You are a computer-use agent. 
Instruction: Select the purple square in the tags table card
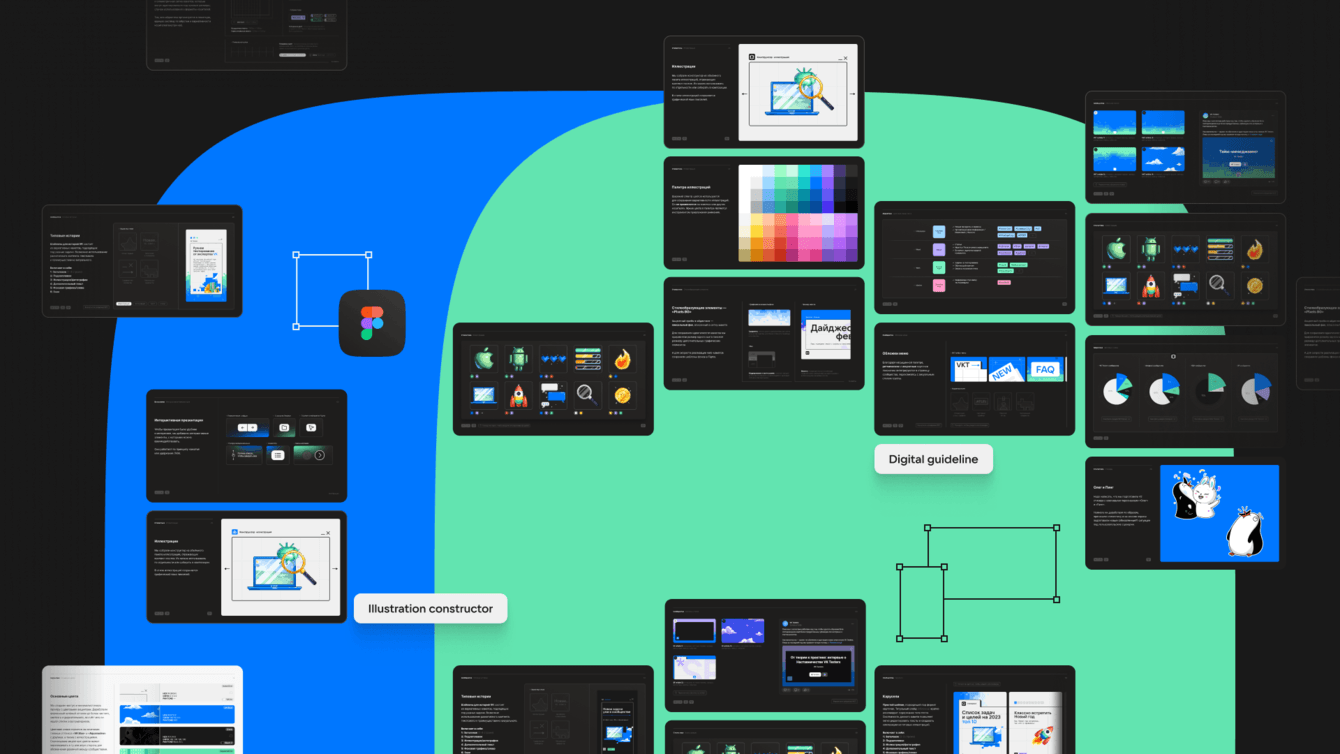(939, 250)
